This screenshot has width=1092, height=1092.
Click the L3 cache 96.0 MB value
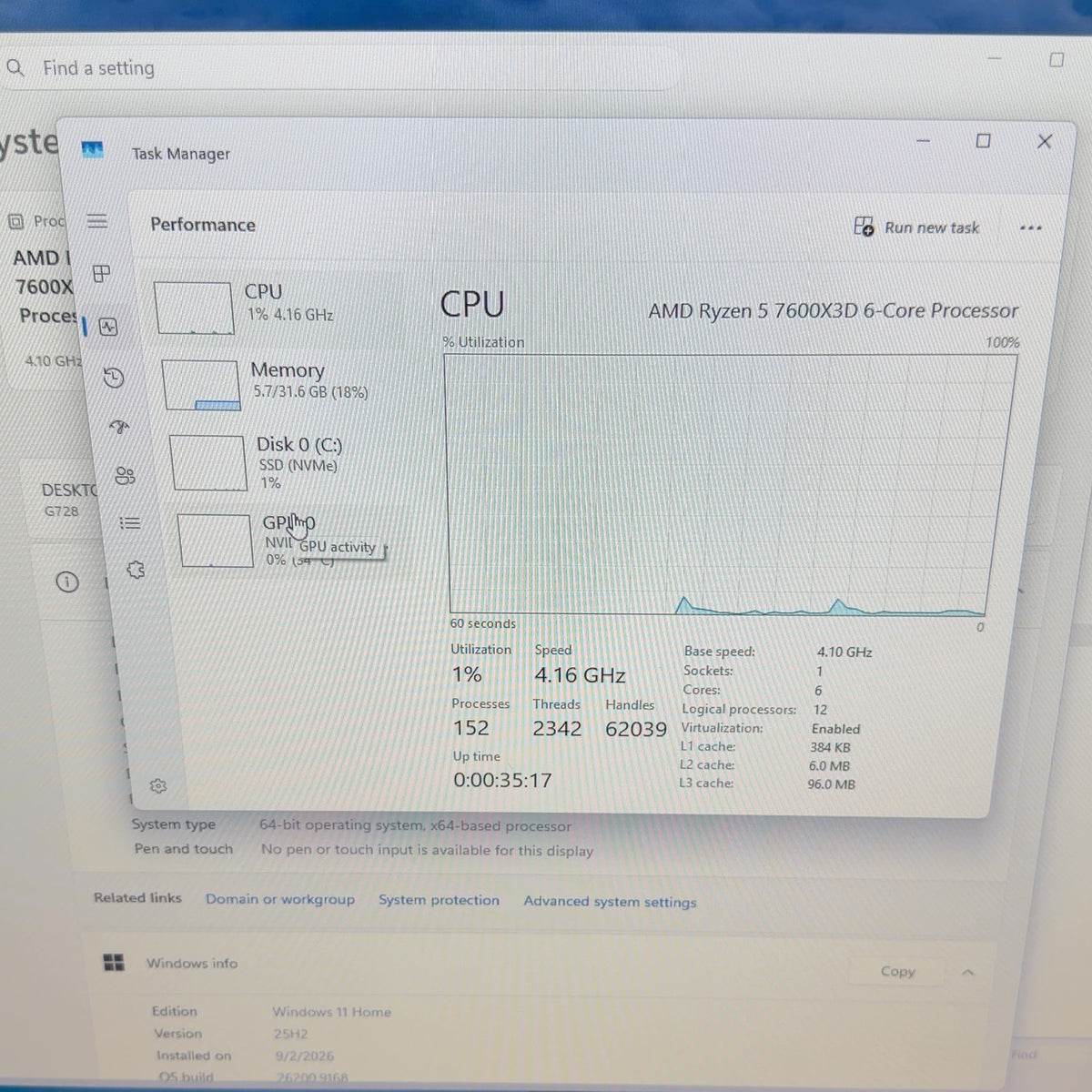(x=831, y=784)
